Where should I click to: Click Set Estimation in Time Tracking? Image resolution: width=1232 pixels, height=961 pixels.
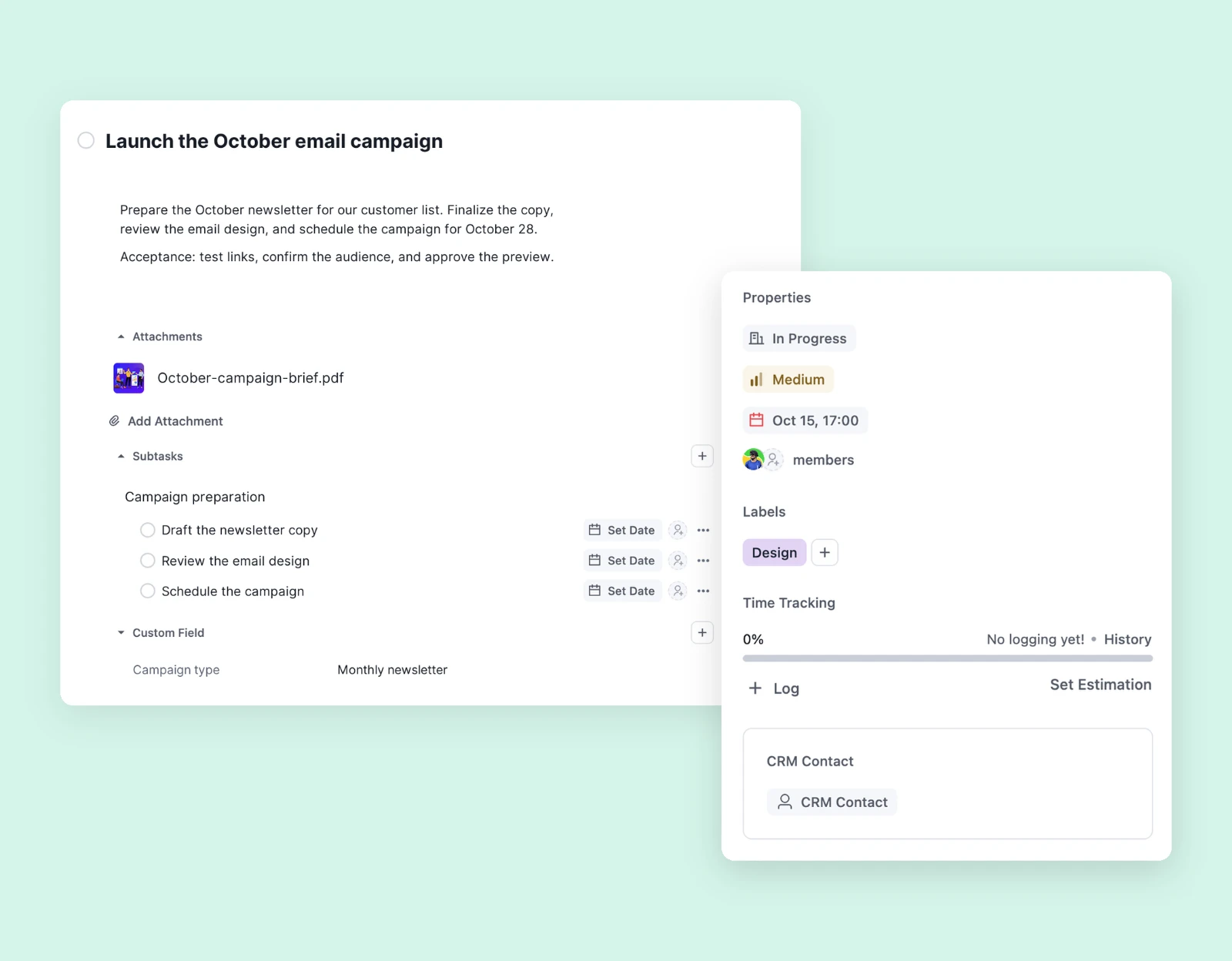(1100, 685)
